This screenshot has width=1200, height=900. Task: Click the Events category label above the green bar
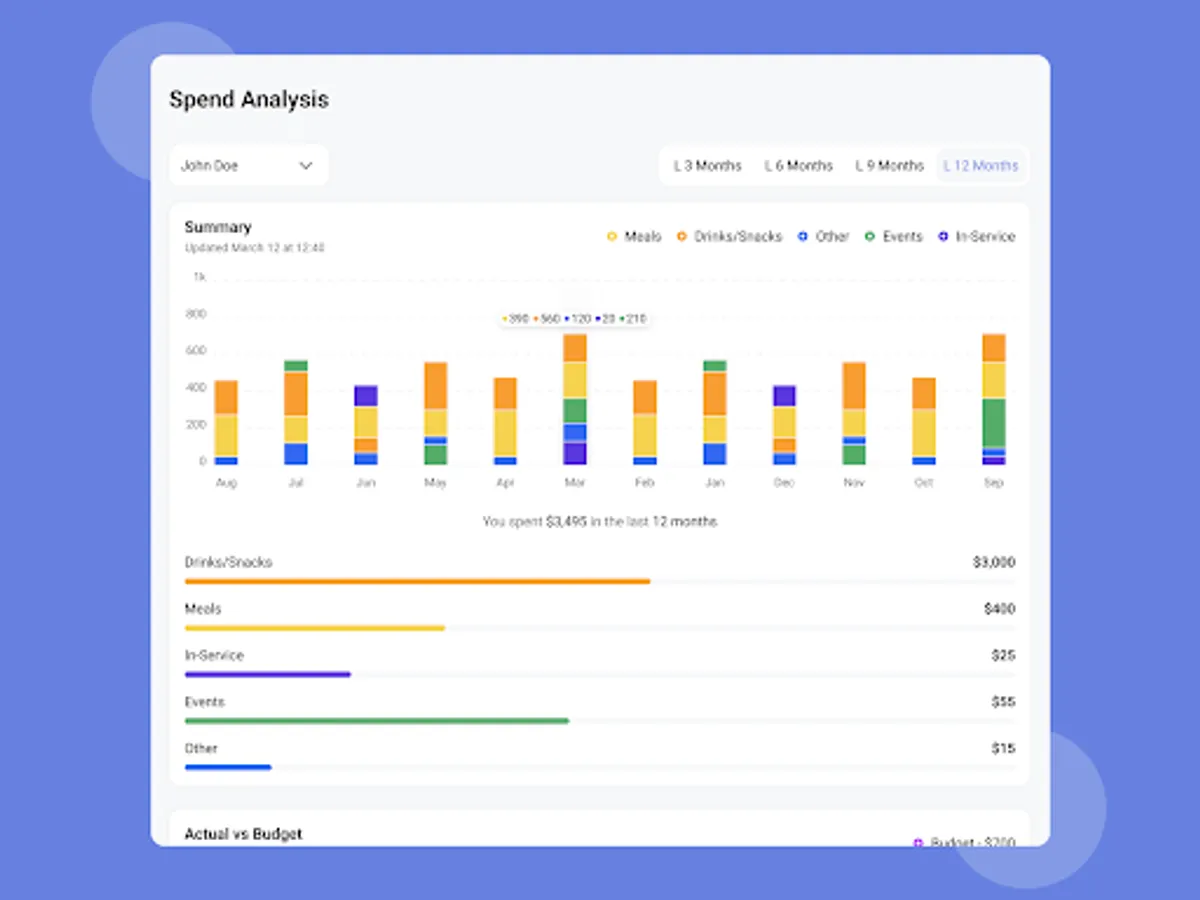[x=204, y=702]
